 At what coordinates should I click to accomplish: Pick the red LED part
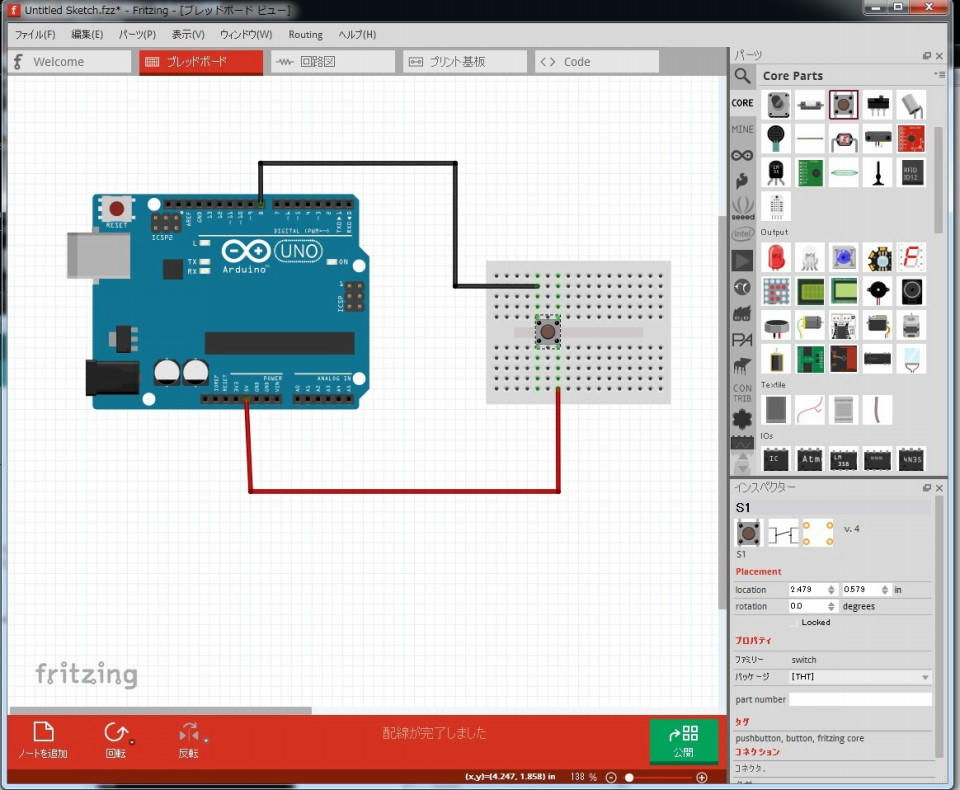tap(776, 257)
